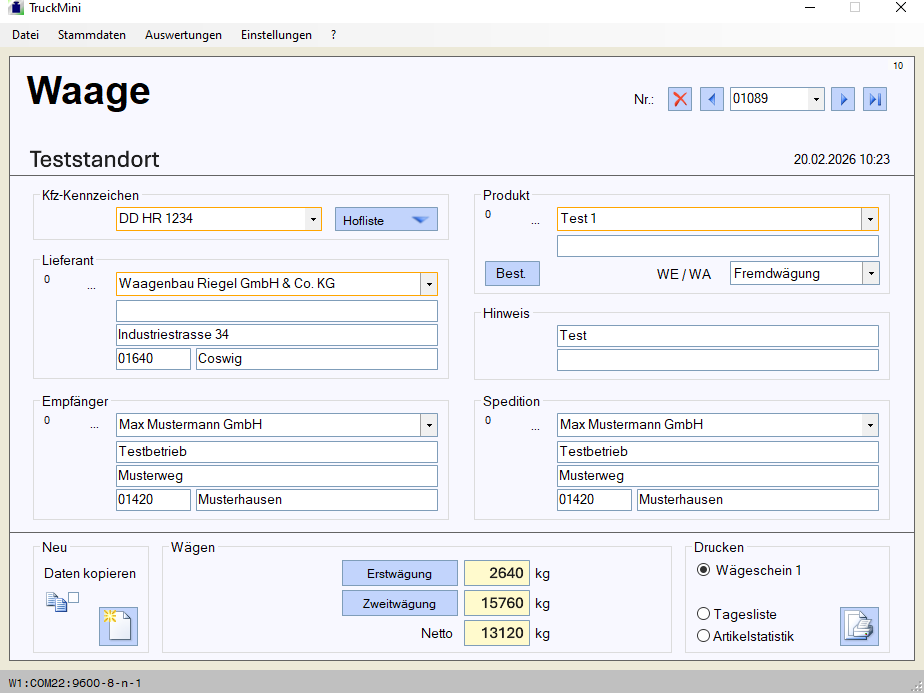This screenshot has height=693, width=924.
Task: Expand the WE / WA Fremdwägung dropdown
Action: point(870,273)
